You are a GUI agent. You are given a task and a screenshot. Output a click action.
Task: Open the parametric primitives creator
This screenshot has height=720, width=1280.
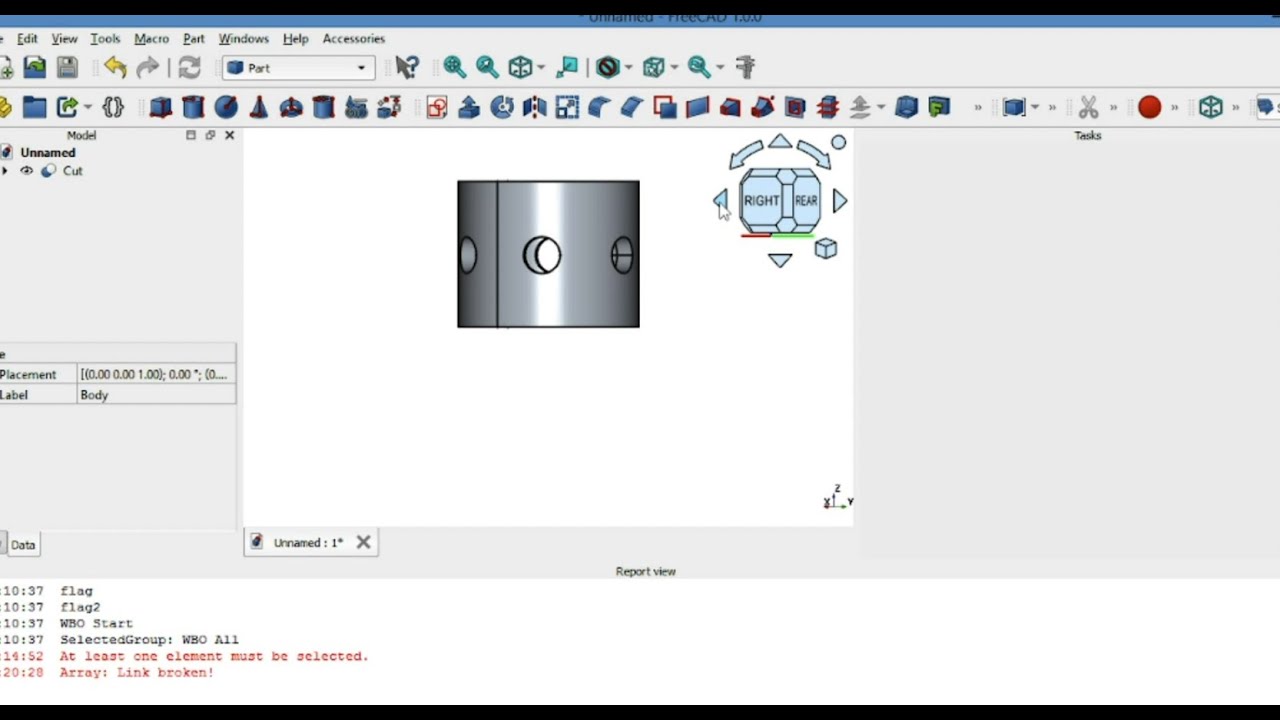[356, 107]
